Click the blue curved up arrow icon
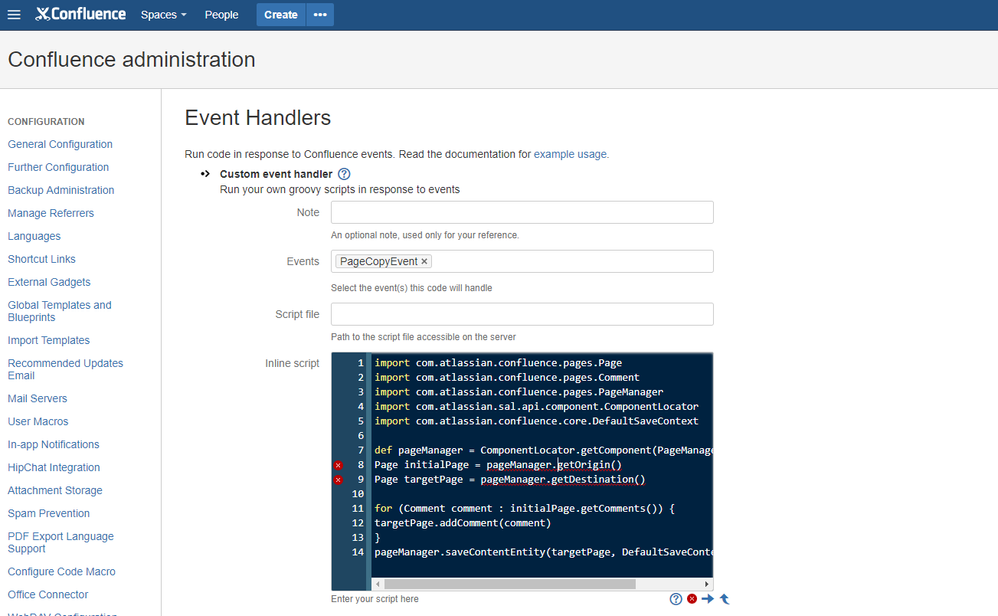This screenshot has height=616, width=998. click(x=724, y=599)
